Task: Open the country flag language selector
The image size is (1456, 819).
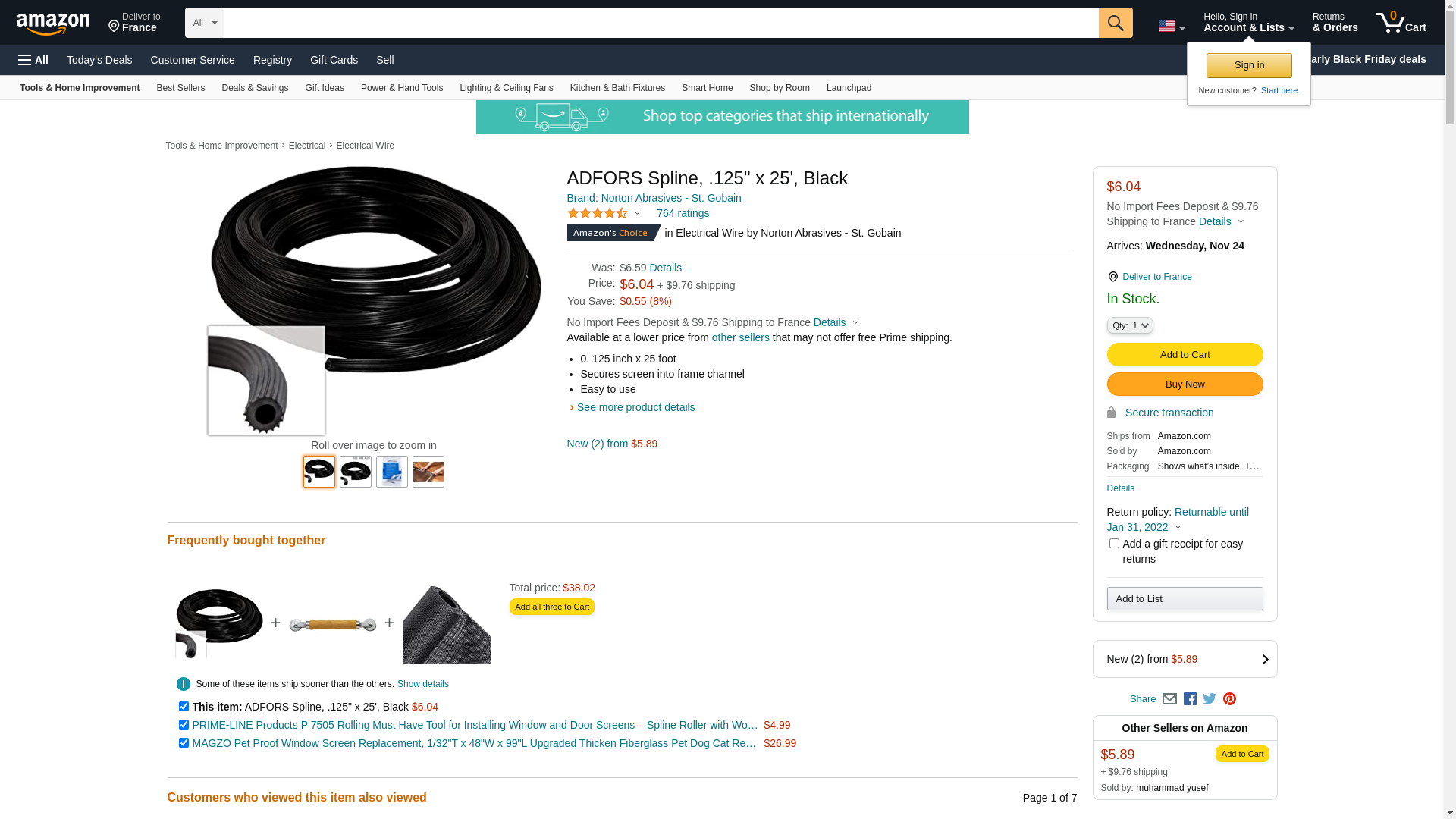Action: coord(1171,27)
